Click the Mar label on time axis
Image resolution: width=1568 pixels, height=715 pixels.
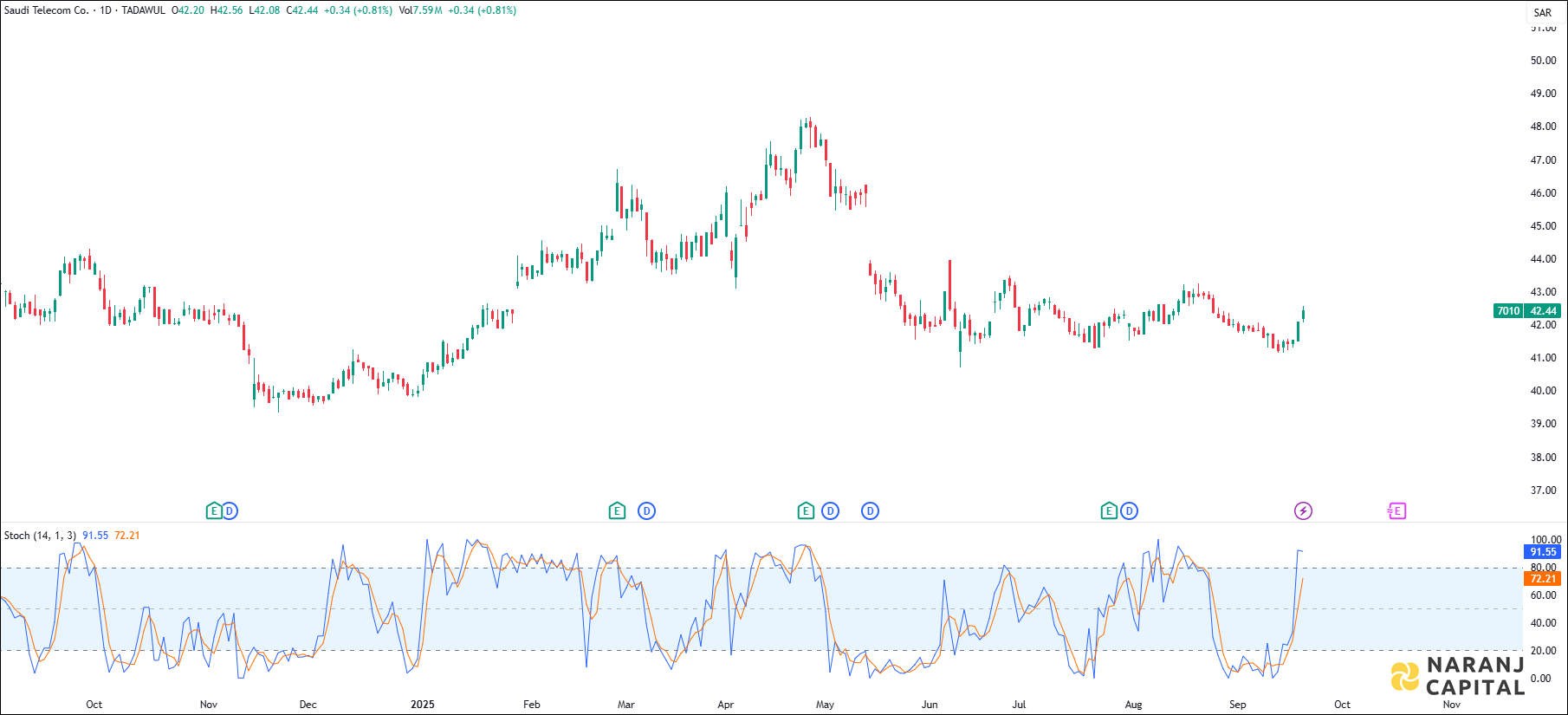click(626, 705)
